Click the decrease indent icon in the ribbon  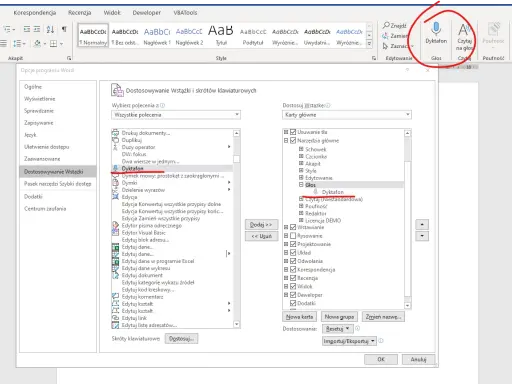pos(27,29)
